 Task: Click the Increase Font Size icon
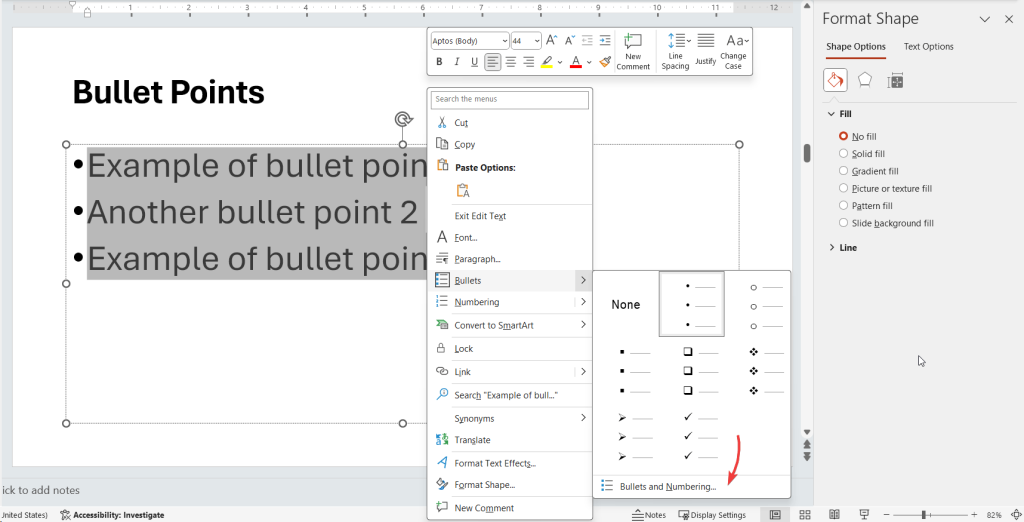551,41
